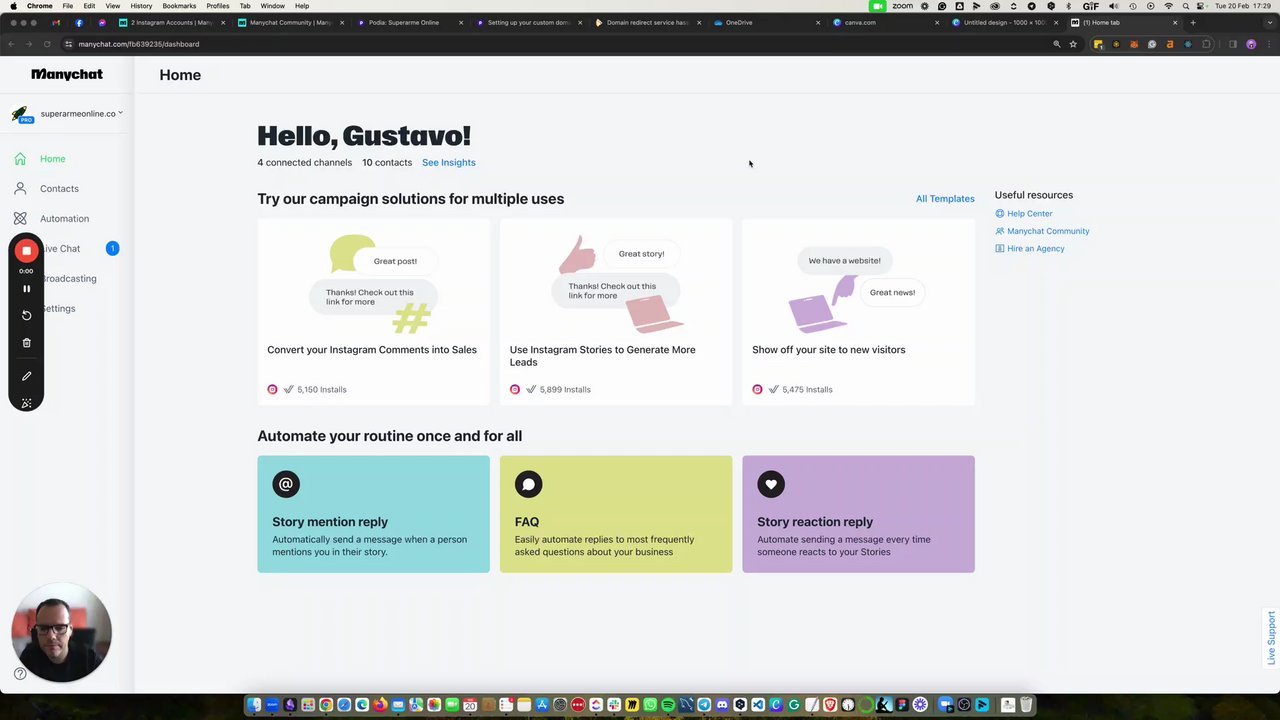
Task: Switch to the Manychat Community tab
Action: 290,22
